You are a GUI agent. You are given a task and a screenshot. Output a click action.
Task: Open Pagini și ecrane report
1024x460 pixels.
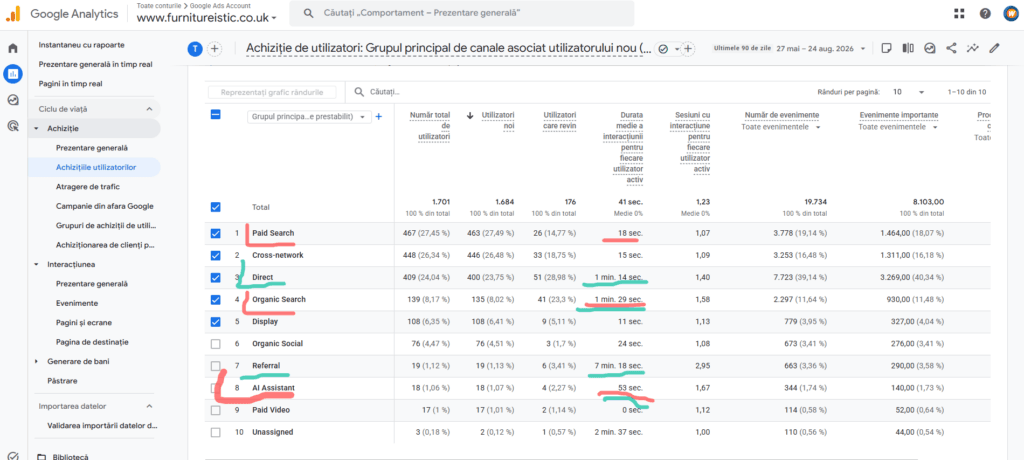(85, 322)
